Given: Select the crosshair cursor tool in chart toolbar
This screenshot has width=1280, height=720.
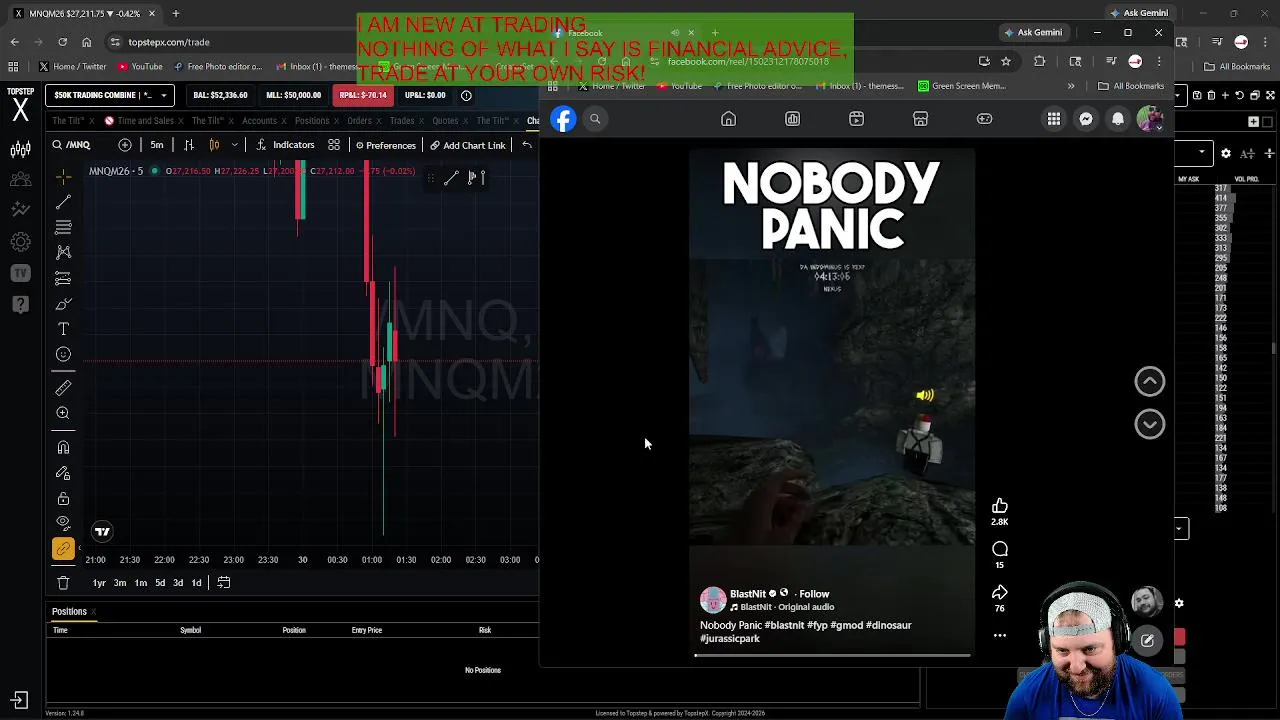Looking at the screenshot, I should 63,177.
